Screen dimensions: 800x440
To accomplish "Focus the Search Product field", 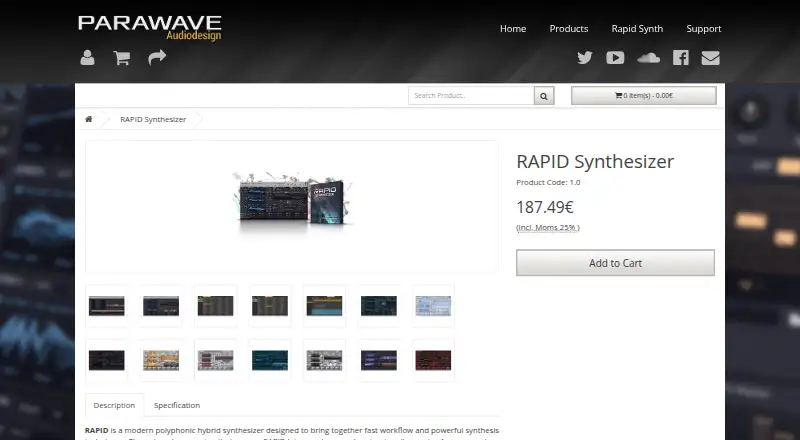I will pos(471,95).
